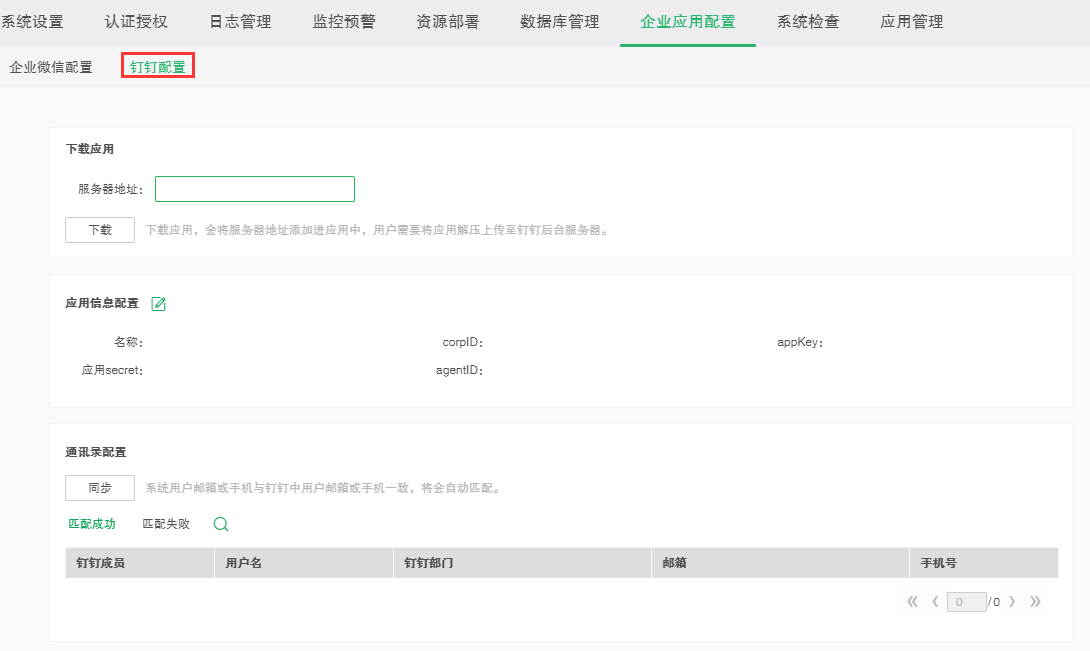The height and width of the screenshot is (651, 1090).
Task: Select the 监控预警 tab
Action: click(x=344, y=22)
